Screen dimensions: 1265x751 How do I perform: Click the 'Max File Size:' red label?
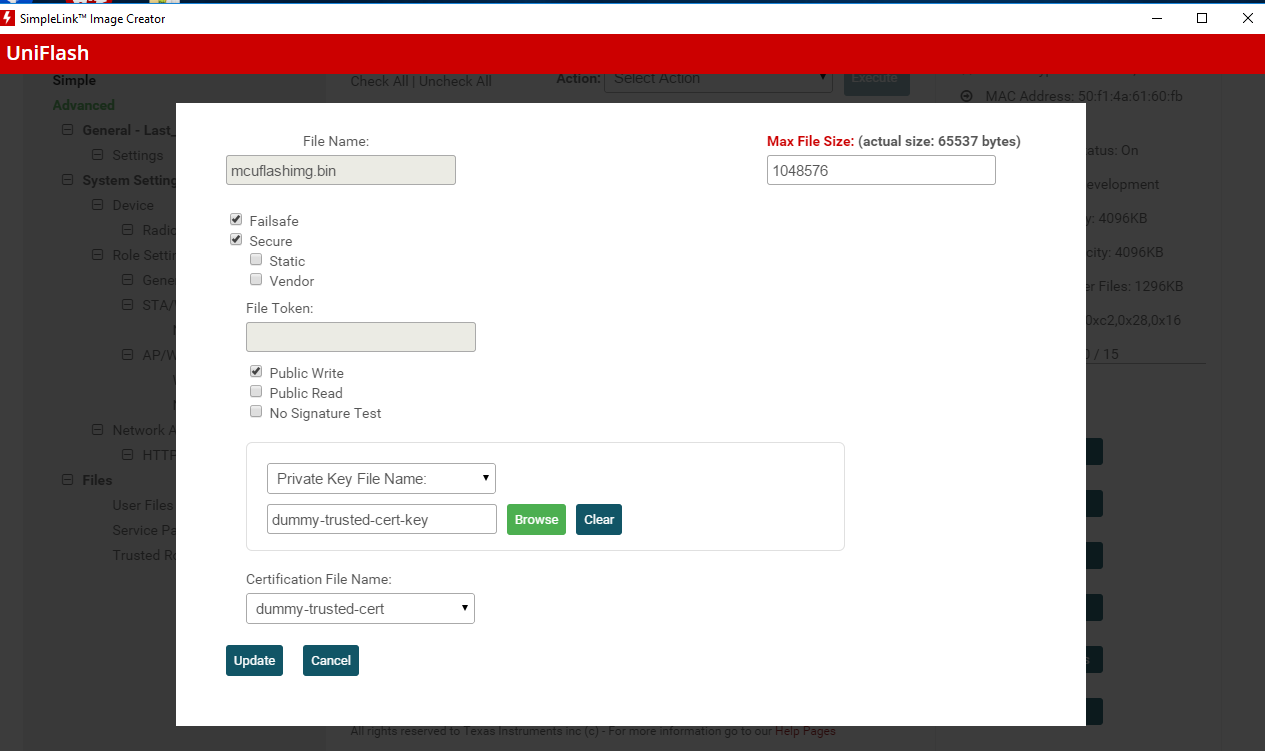tap(810, 141)
